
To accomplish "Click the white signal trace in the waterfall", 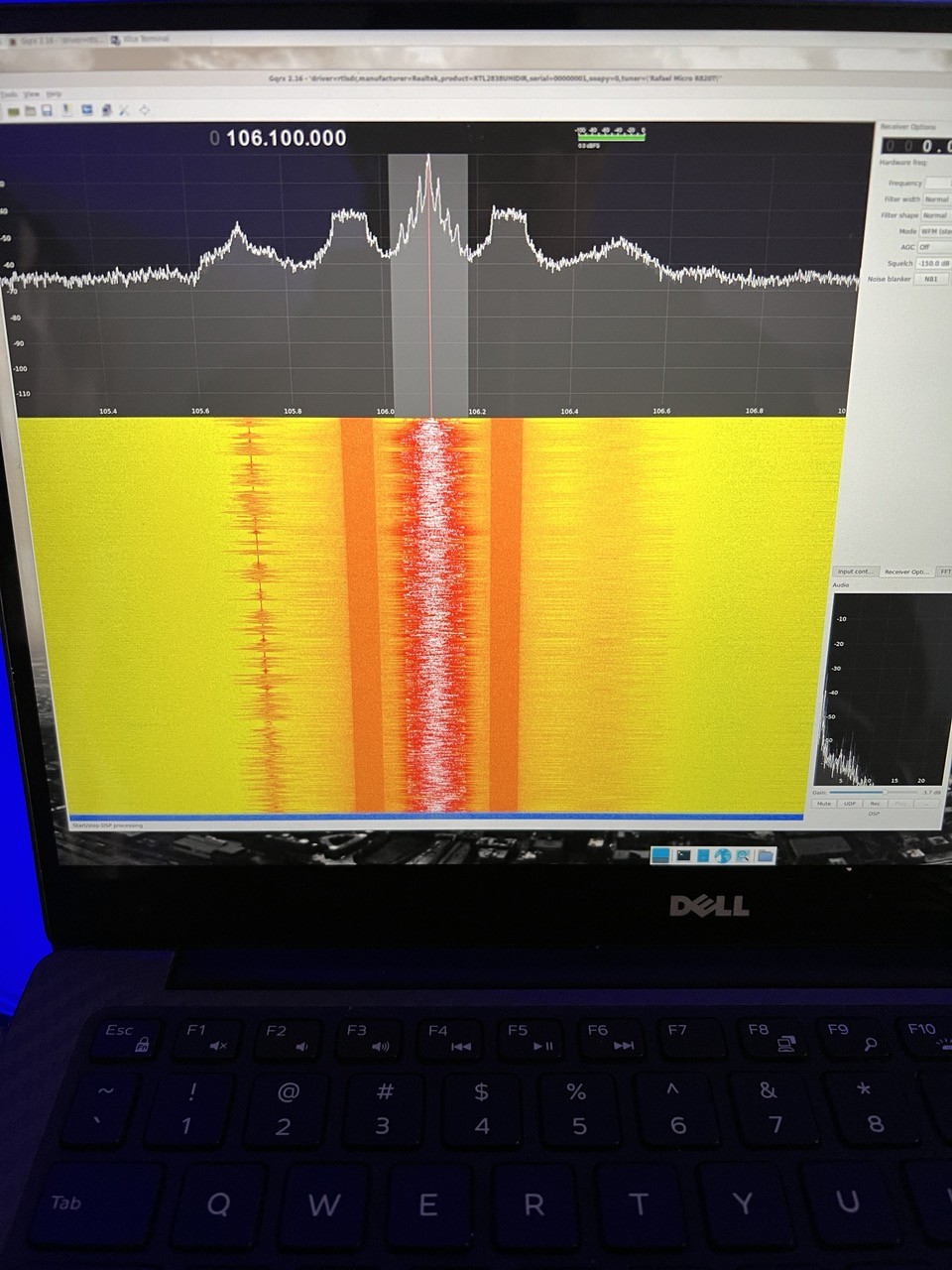I will [x=432, y=615].
